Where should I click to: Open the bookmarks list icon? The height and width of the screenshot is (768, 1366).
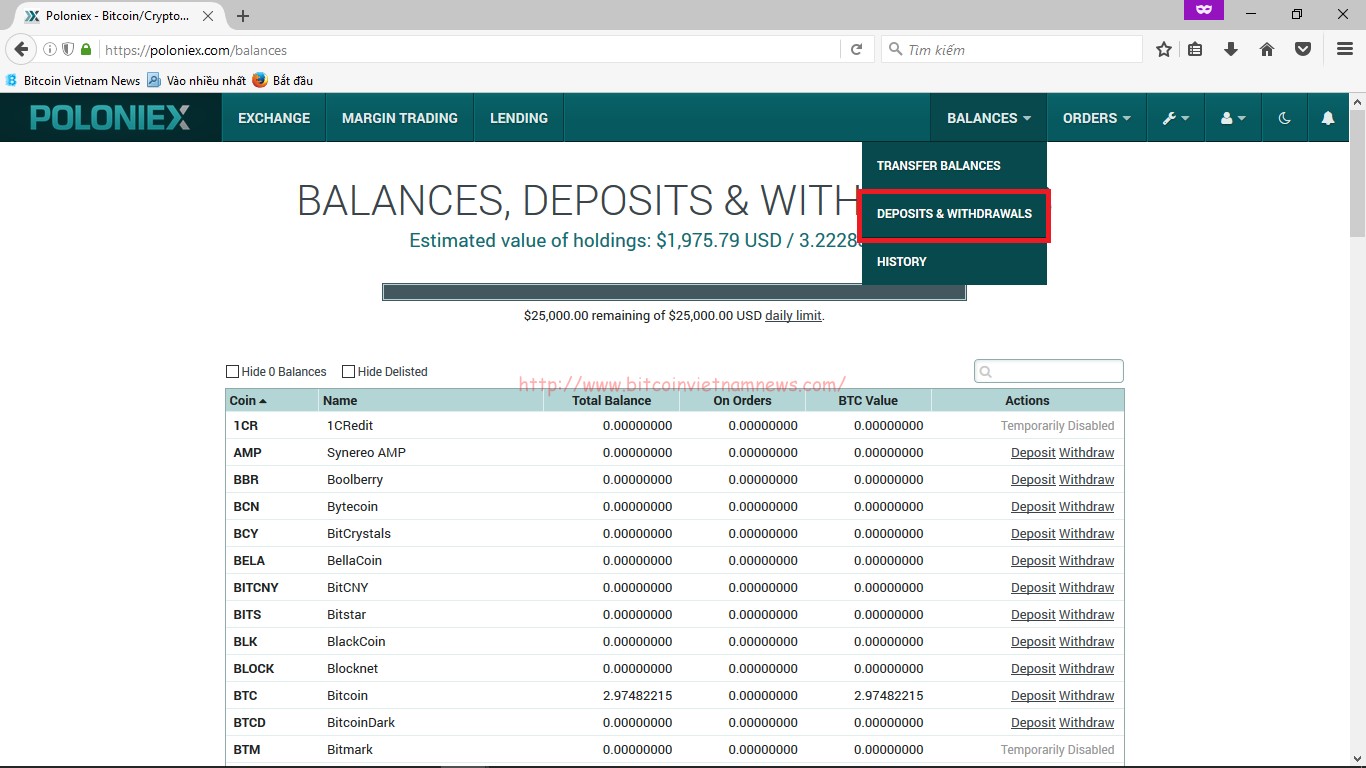pyautogui.click(x=1195, y=49)
